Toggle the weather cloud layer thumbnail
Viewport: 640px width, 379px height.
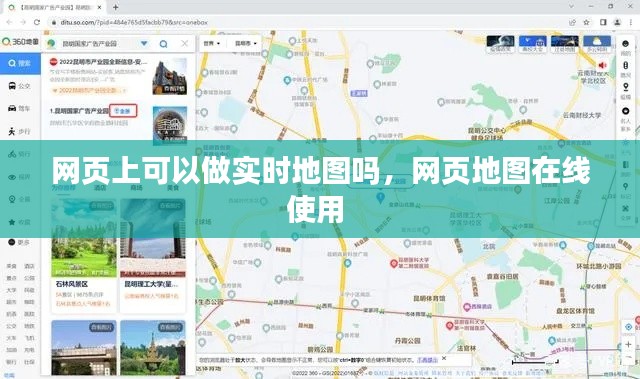click(597, 44)
